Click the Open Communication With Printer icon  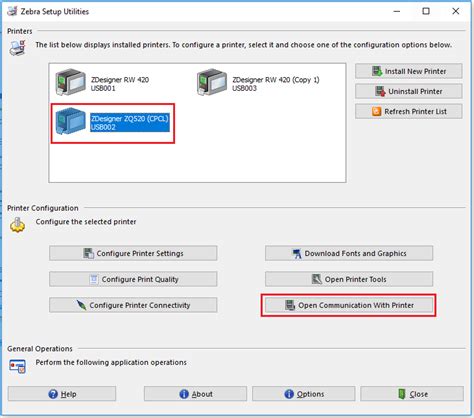click(x=290, y=305)
